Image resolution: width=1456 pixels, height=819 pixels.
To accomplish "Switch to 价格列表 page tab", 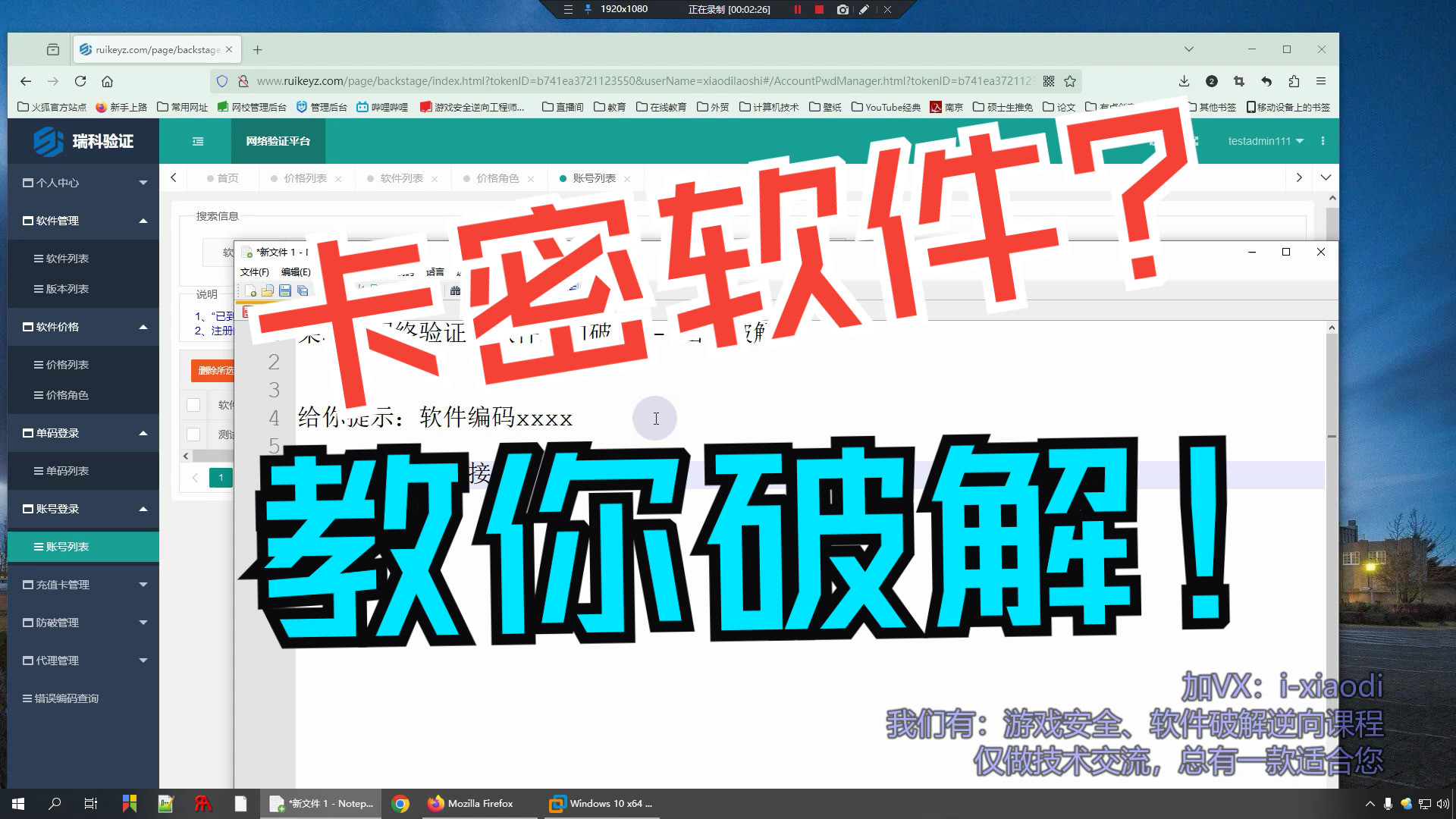I will (306, 178).
